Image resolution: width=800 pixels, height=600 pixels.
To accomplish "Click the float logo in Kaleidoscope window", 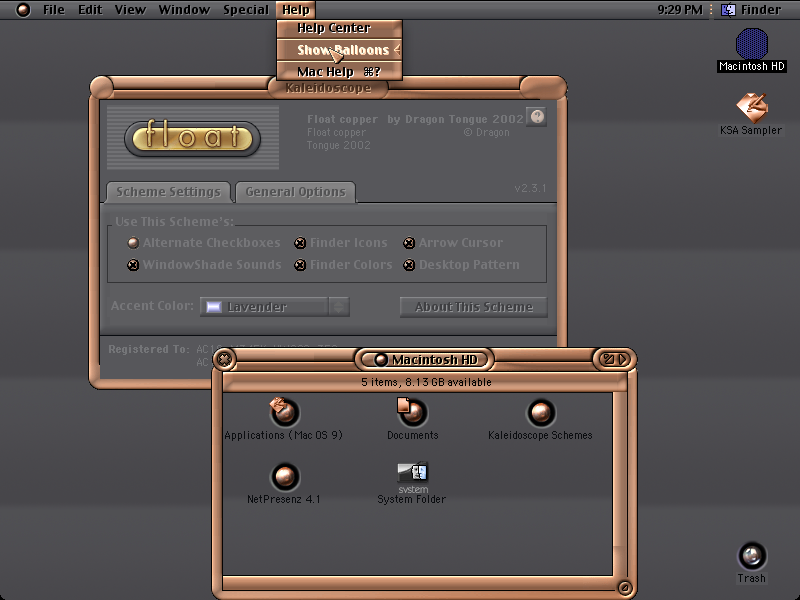I will [193, 138].
